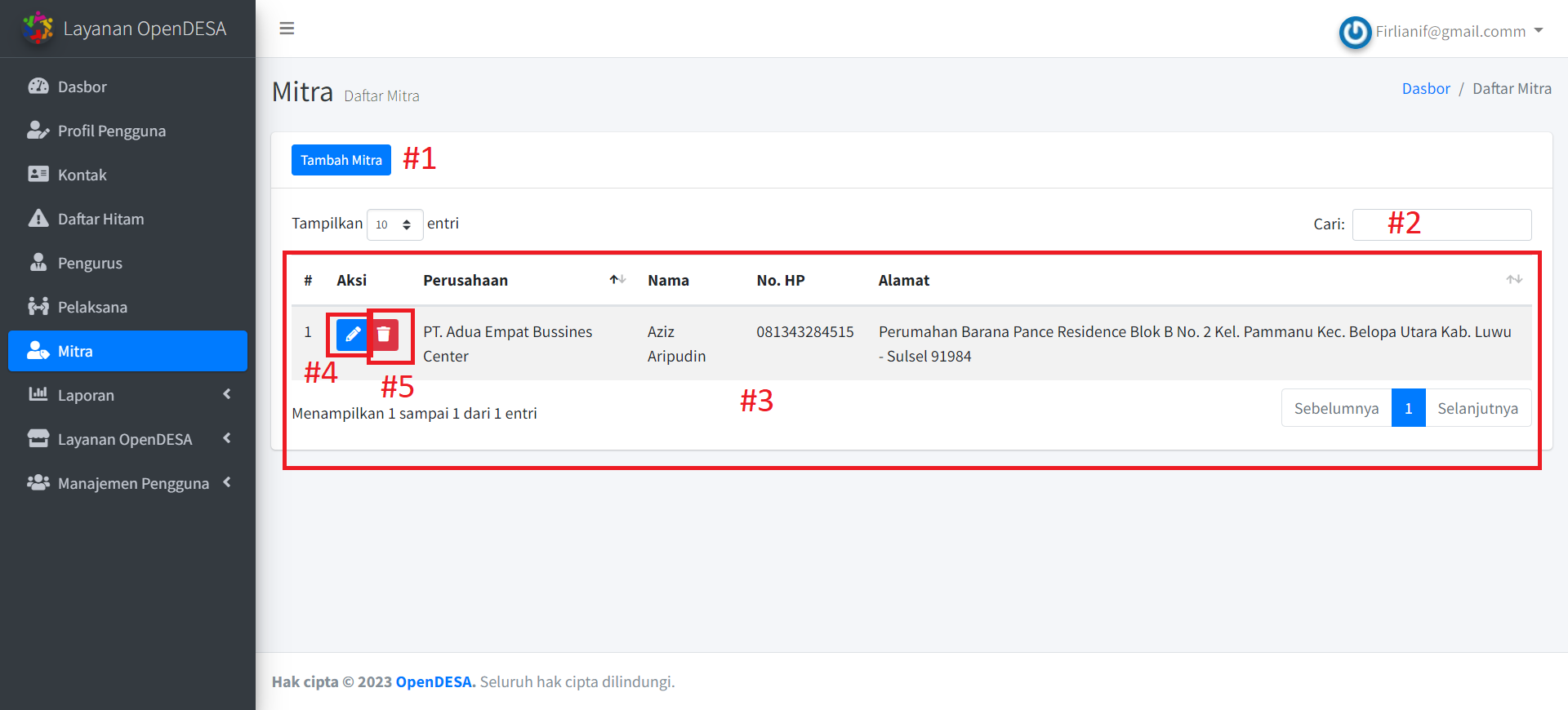This screenshot has height=710, width=1568.
Task: Expand Layanan OpenDESA submenu chevron
Action: coord(227,438)
